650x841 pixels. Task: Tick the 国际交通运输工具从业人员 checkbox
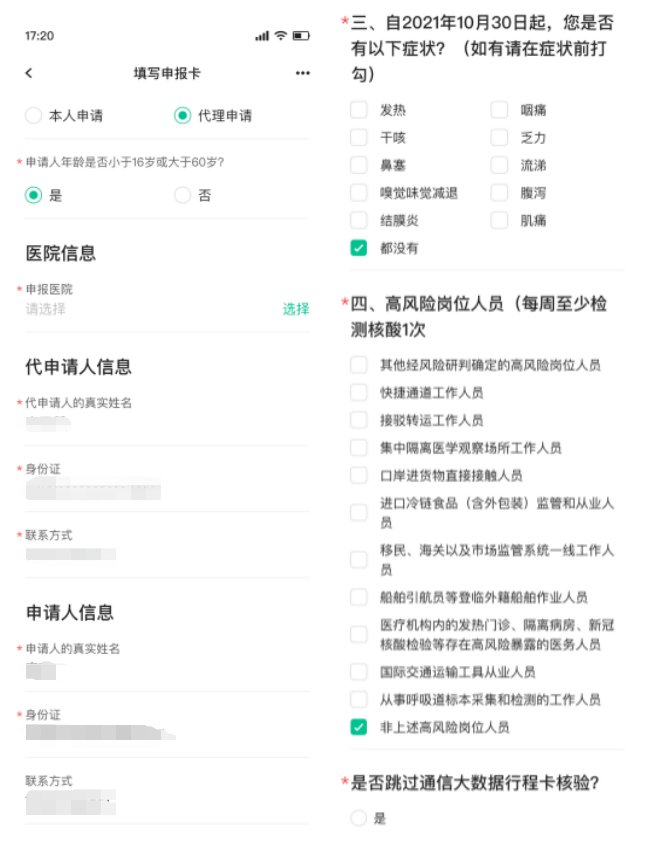(x=359, y=672)
